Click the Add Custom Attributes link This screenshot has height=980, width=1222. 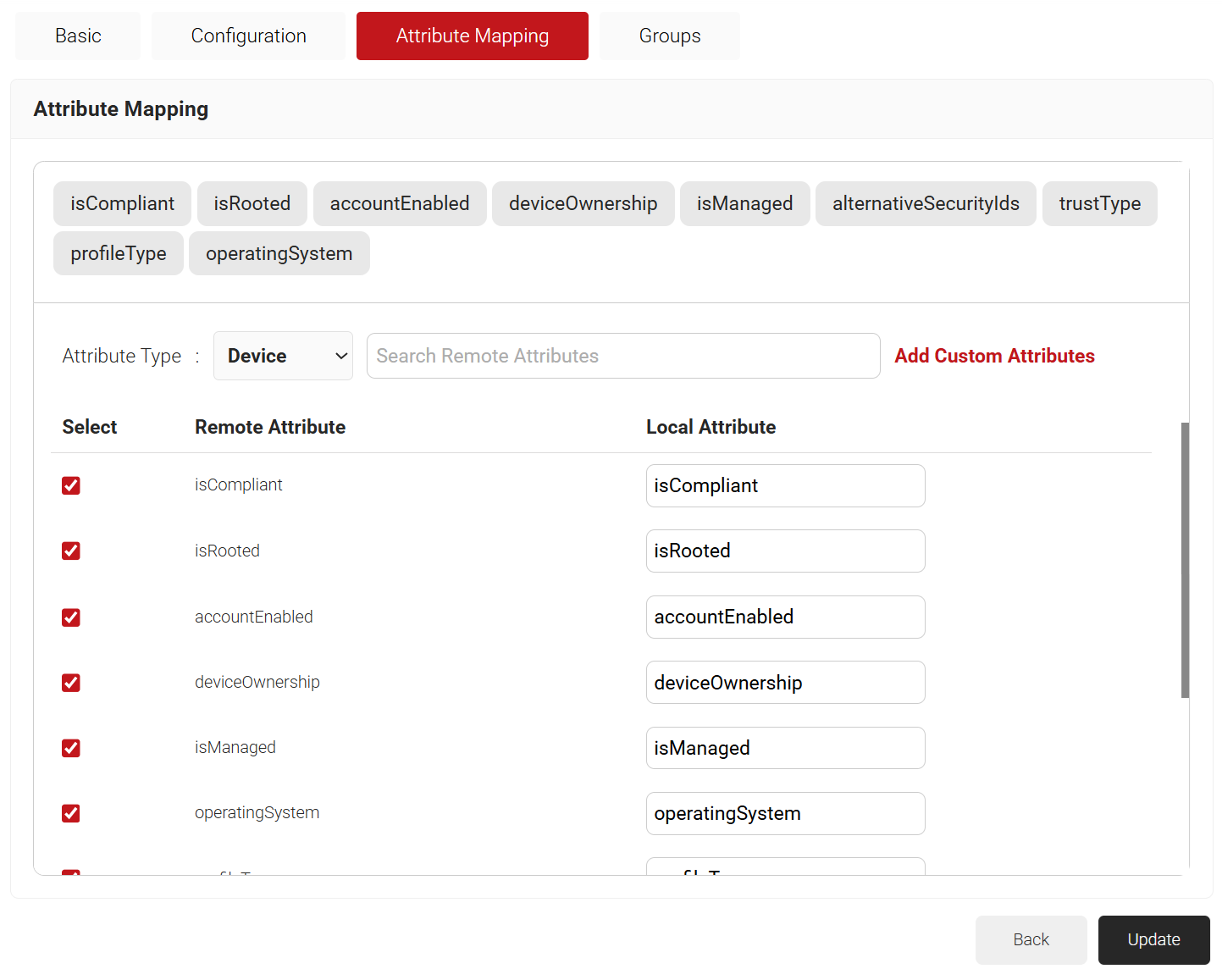(994, 356)
